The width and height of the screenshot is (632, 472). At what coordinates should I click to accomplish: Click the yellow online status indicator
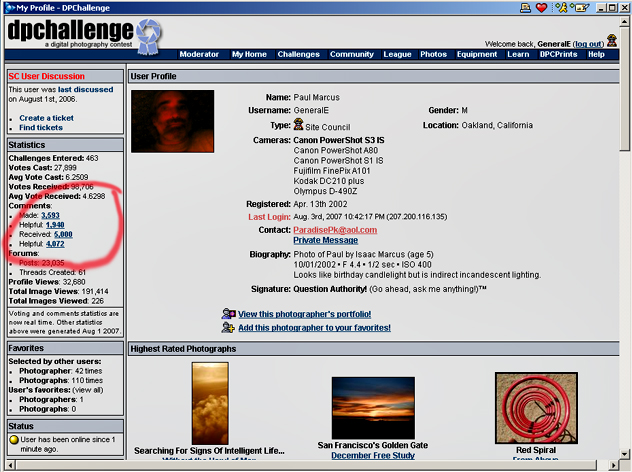pos(14,440)
